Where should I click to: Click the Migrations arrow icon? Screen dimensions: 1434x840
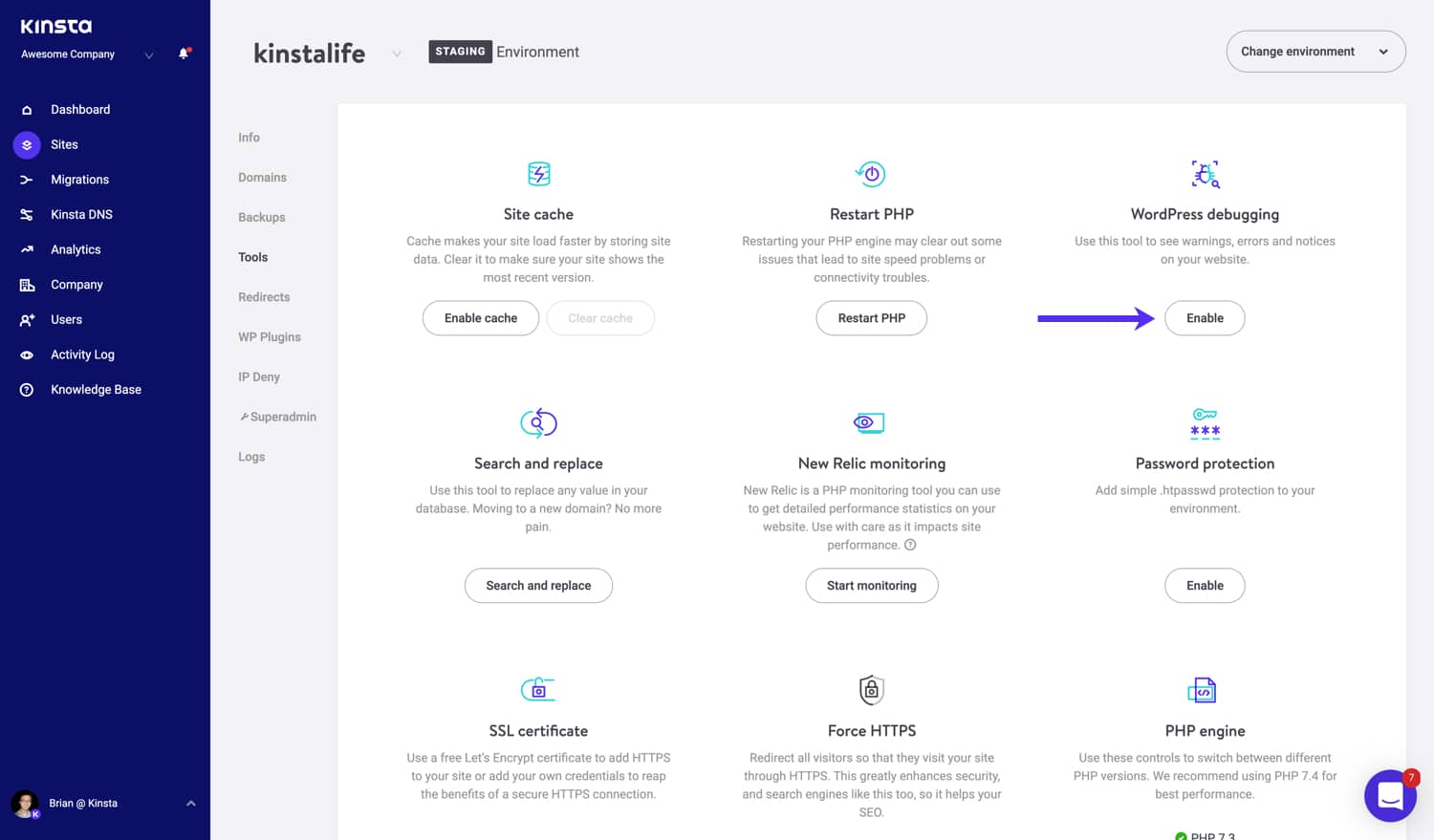27,180
